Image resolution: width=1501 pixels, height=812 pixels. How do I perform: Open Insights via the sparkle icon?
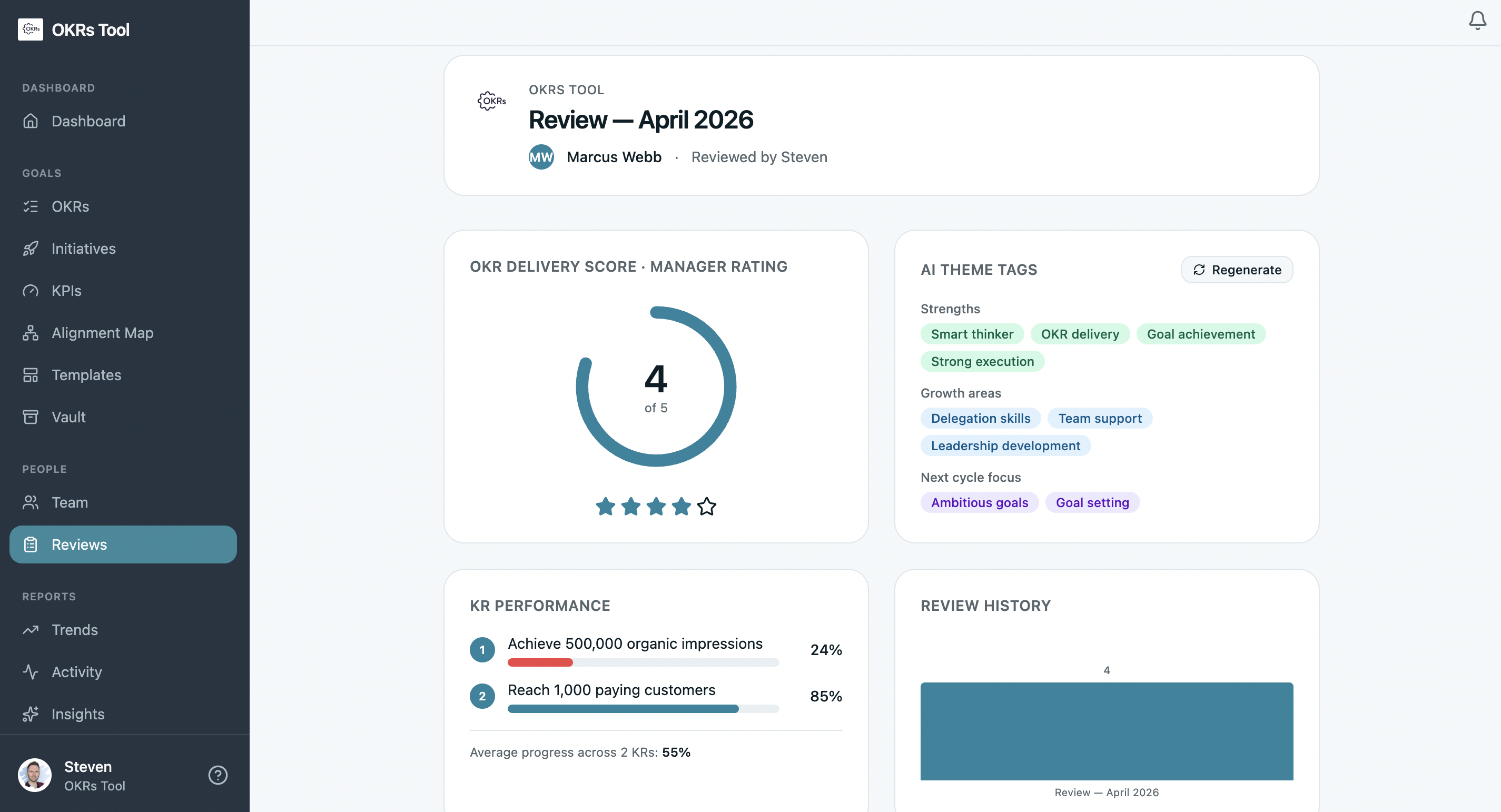[x=31, y=714]
